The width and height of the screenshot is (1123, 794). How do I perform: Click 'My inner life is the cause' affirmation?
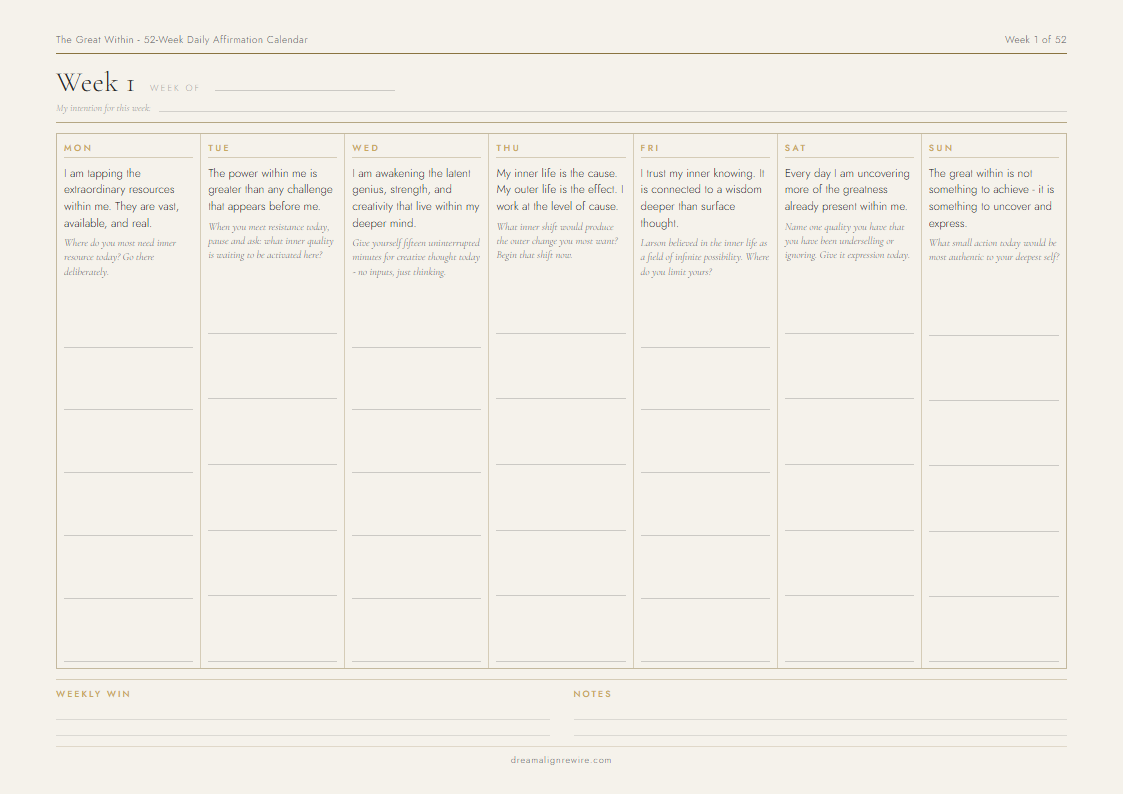click(x=559, y=190)
